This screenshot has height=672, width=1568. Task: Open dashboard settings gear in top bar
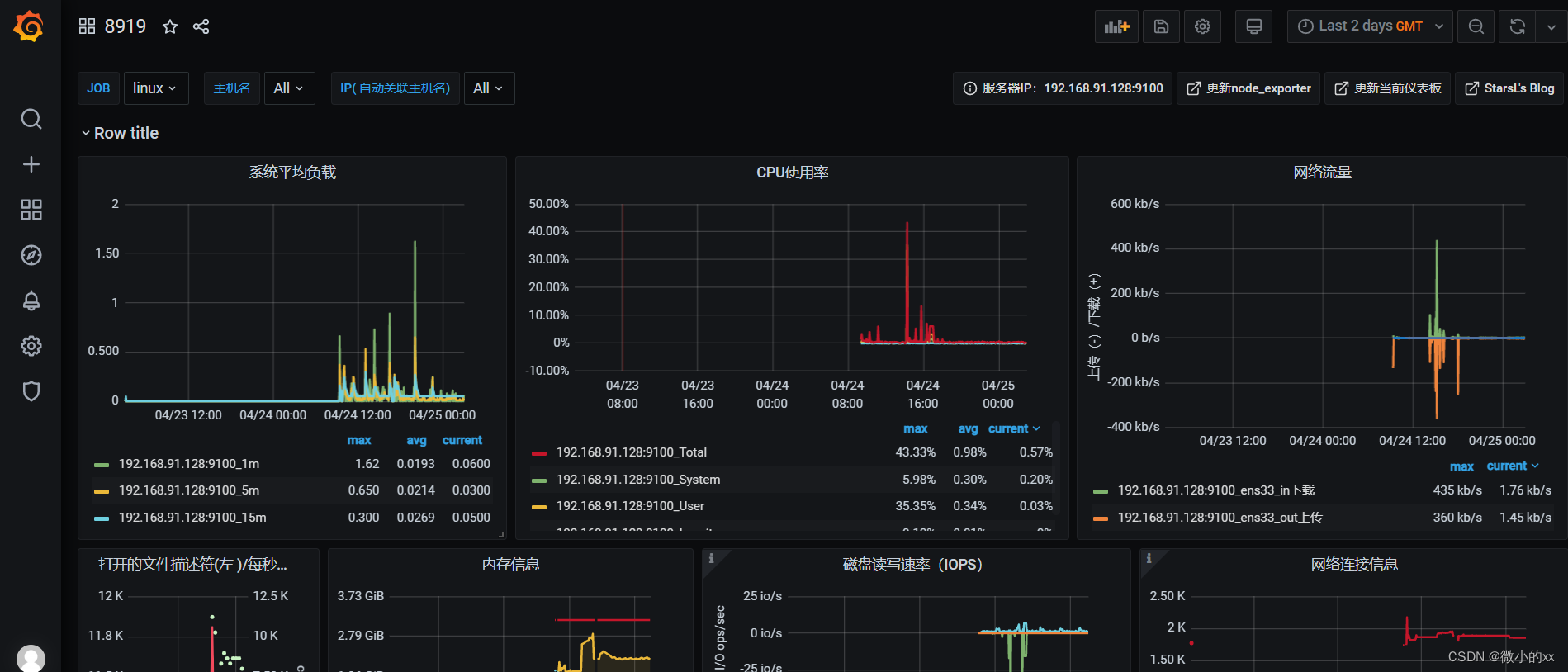1202,26
